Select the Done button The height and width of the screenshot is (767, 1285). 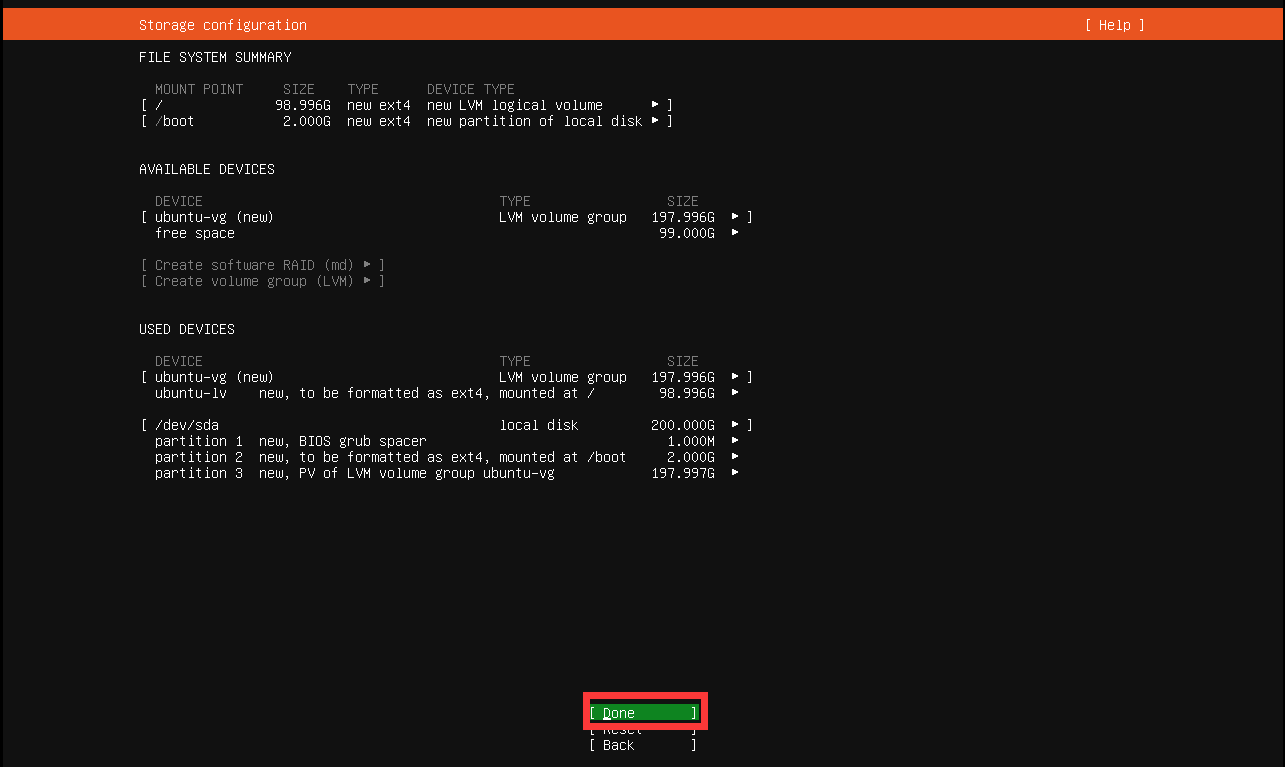643,713
